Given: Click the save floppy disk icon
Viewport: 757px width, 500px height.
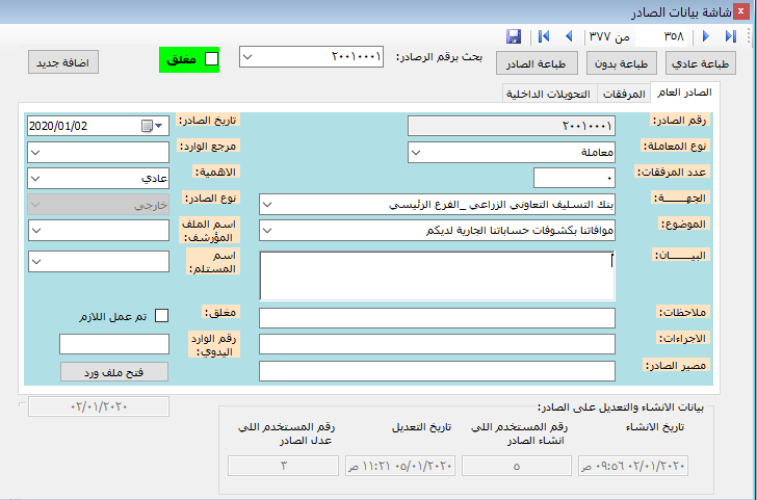Looking at the screenshot, I should [x=514, y=36].
